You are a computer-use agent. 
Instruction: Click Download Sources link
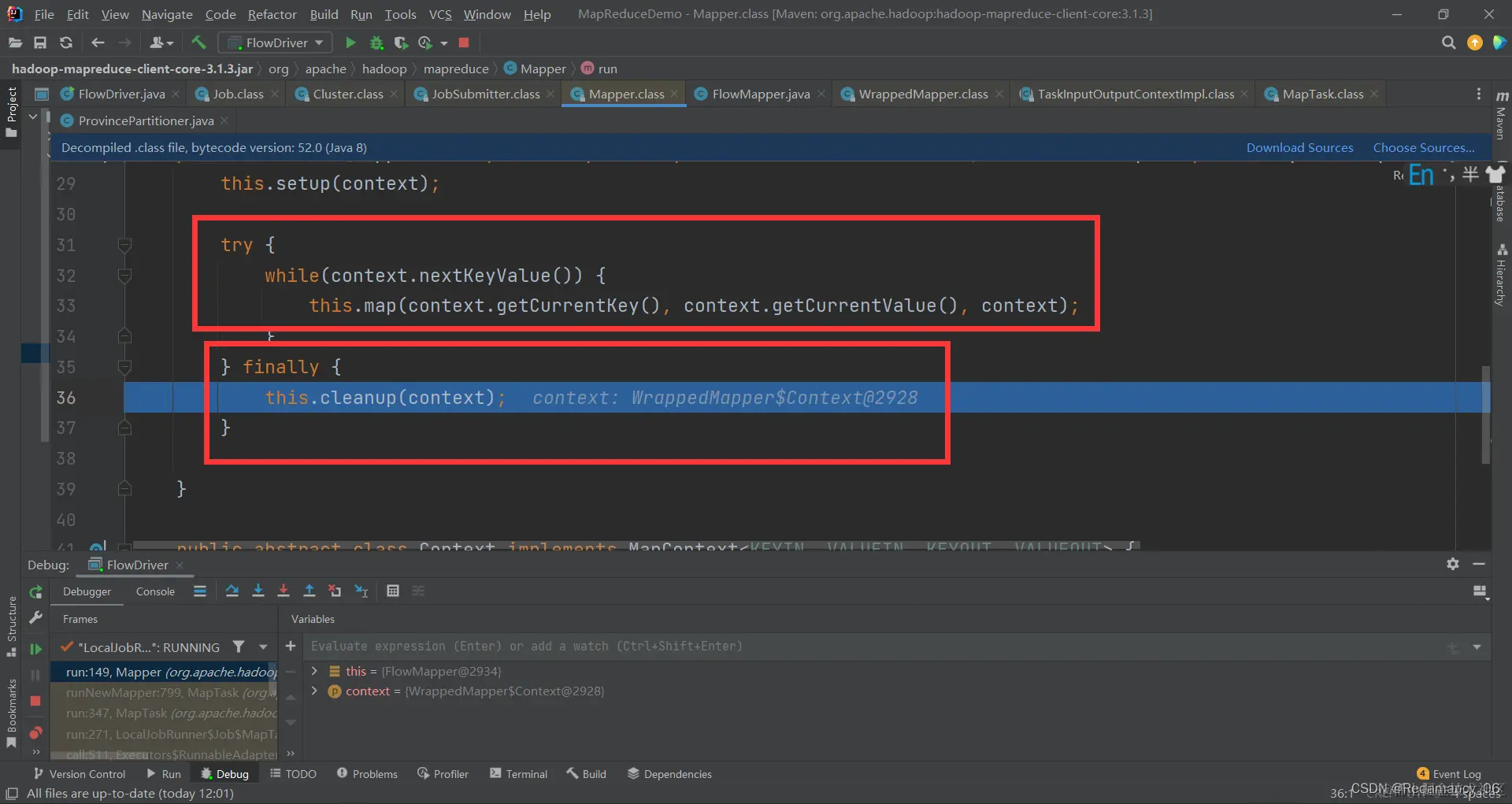click(x=1299, y=147)
